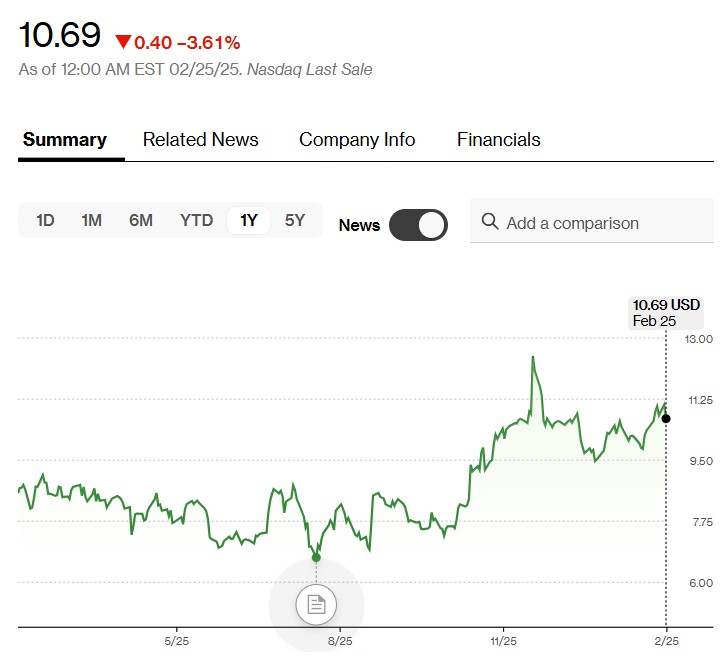Screen dimensions: 727x668
Task: Show the YTD chart range
Action: click(196, 221)
